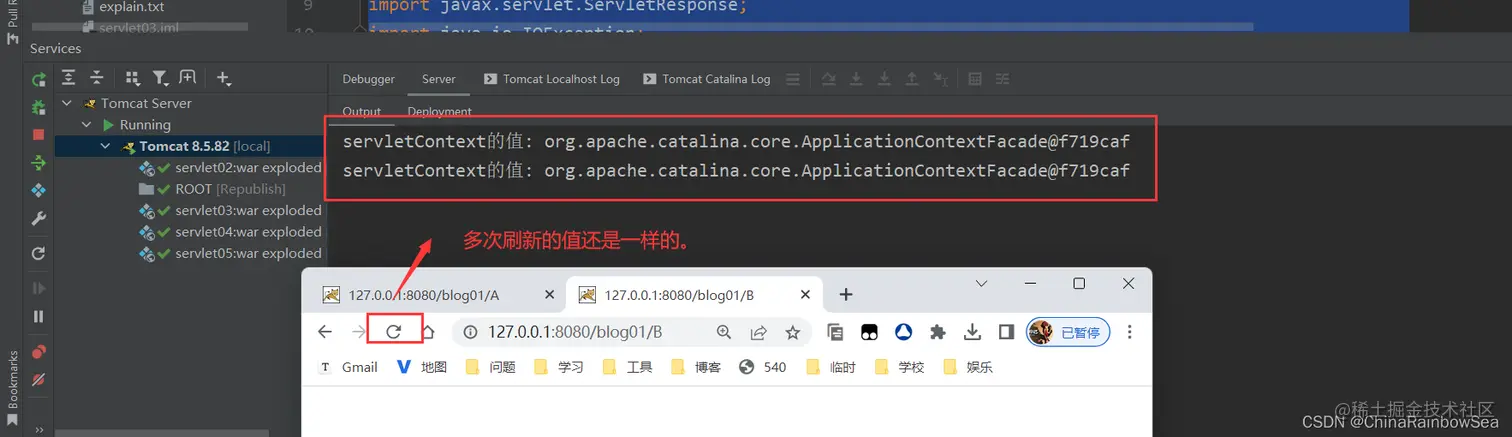Click the Step Into icon in debug toolbar

[857, 79]
